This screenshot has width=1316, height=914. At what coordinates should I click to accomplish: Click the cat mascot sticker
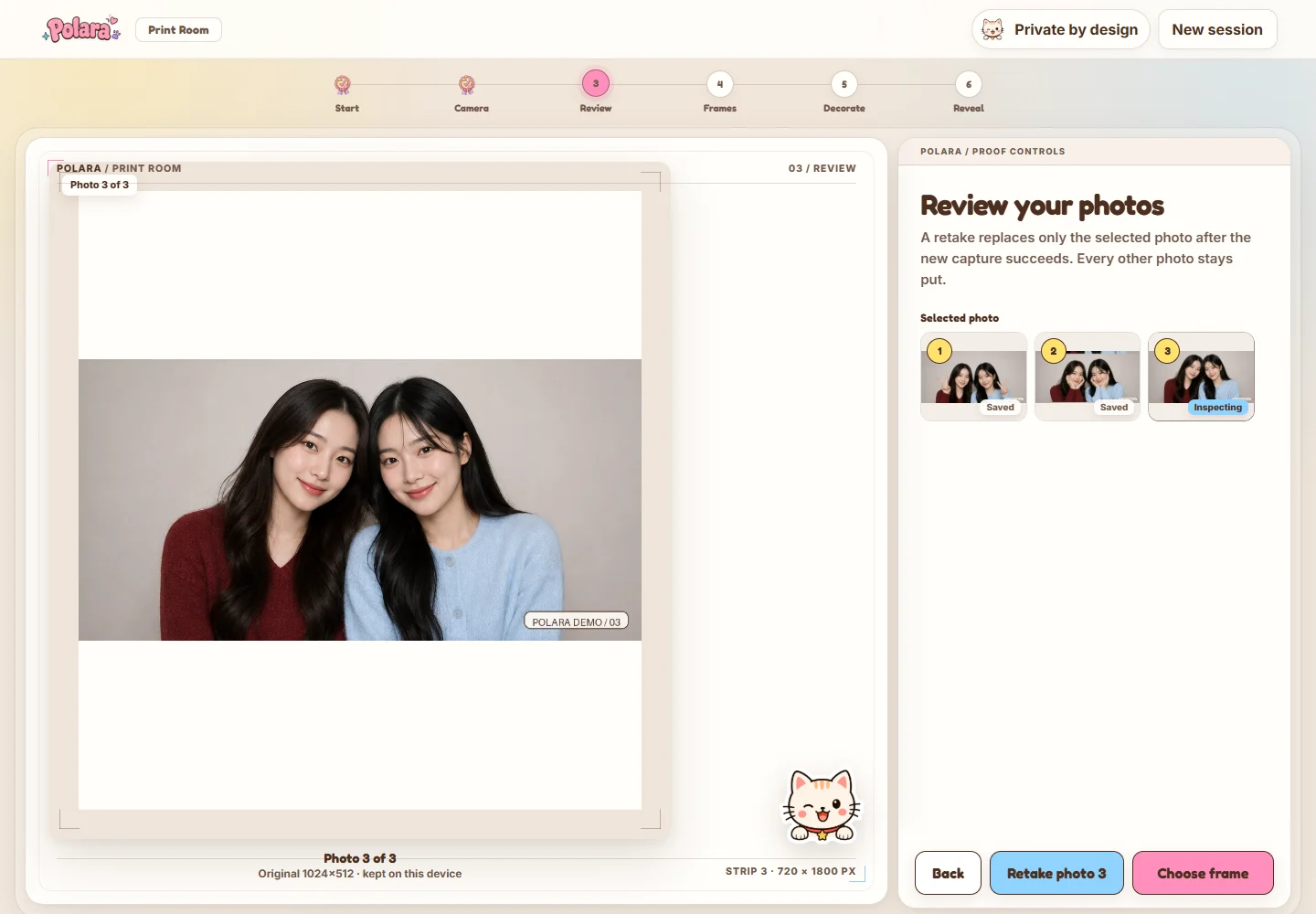click(822, 804)
